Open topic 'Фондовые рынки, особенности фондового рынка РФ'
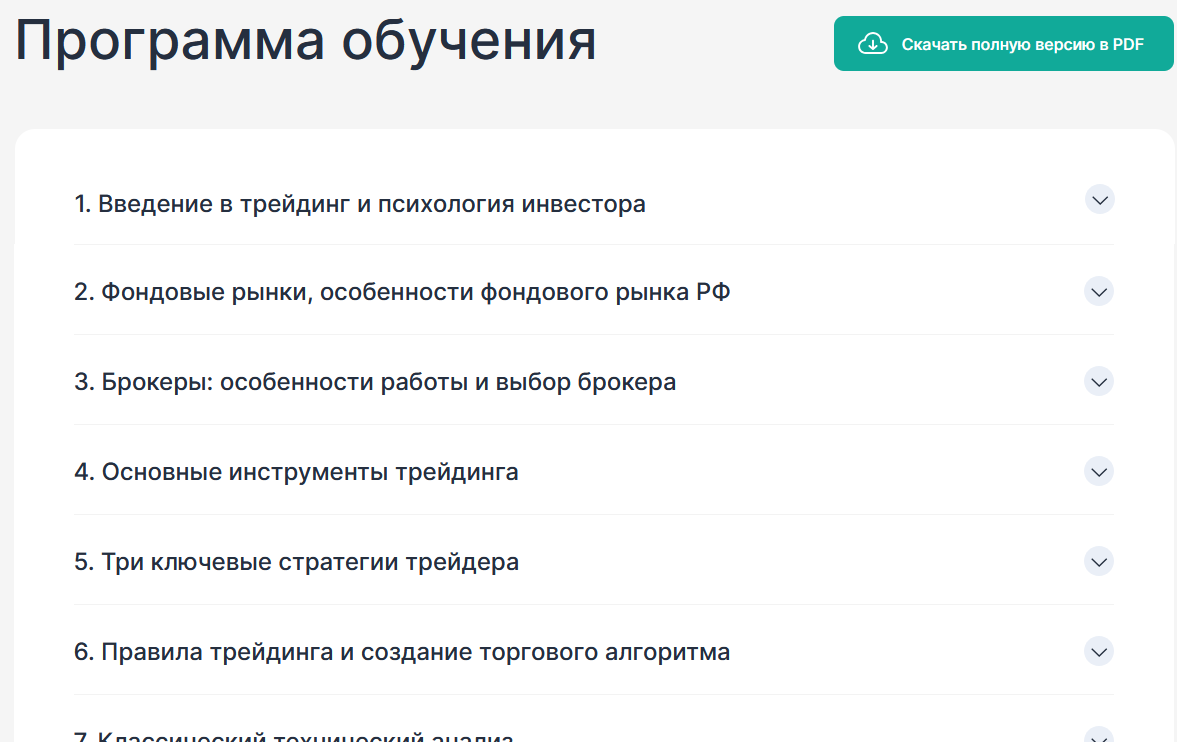This screenshot has height=742, width=1177. (x=402, y=291)
